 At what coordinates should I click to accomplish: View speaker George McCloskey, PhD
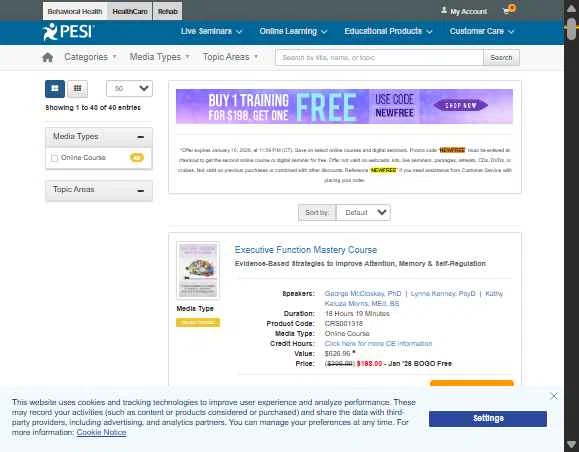pos(363,294)
